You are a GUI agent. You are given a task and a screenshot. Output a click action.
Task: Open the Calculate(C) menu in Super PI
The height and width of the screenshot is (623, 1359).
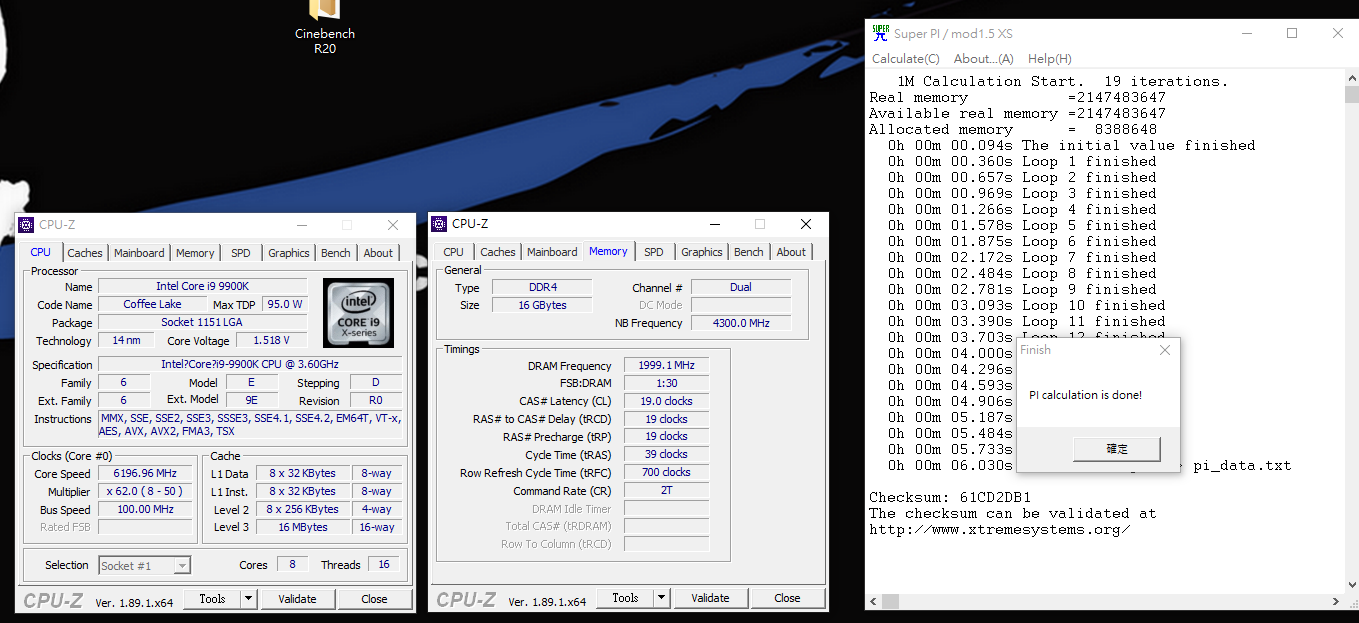pyautogui.click(x=906, y=59)
